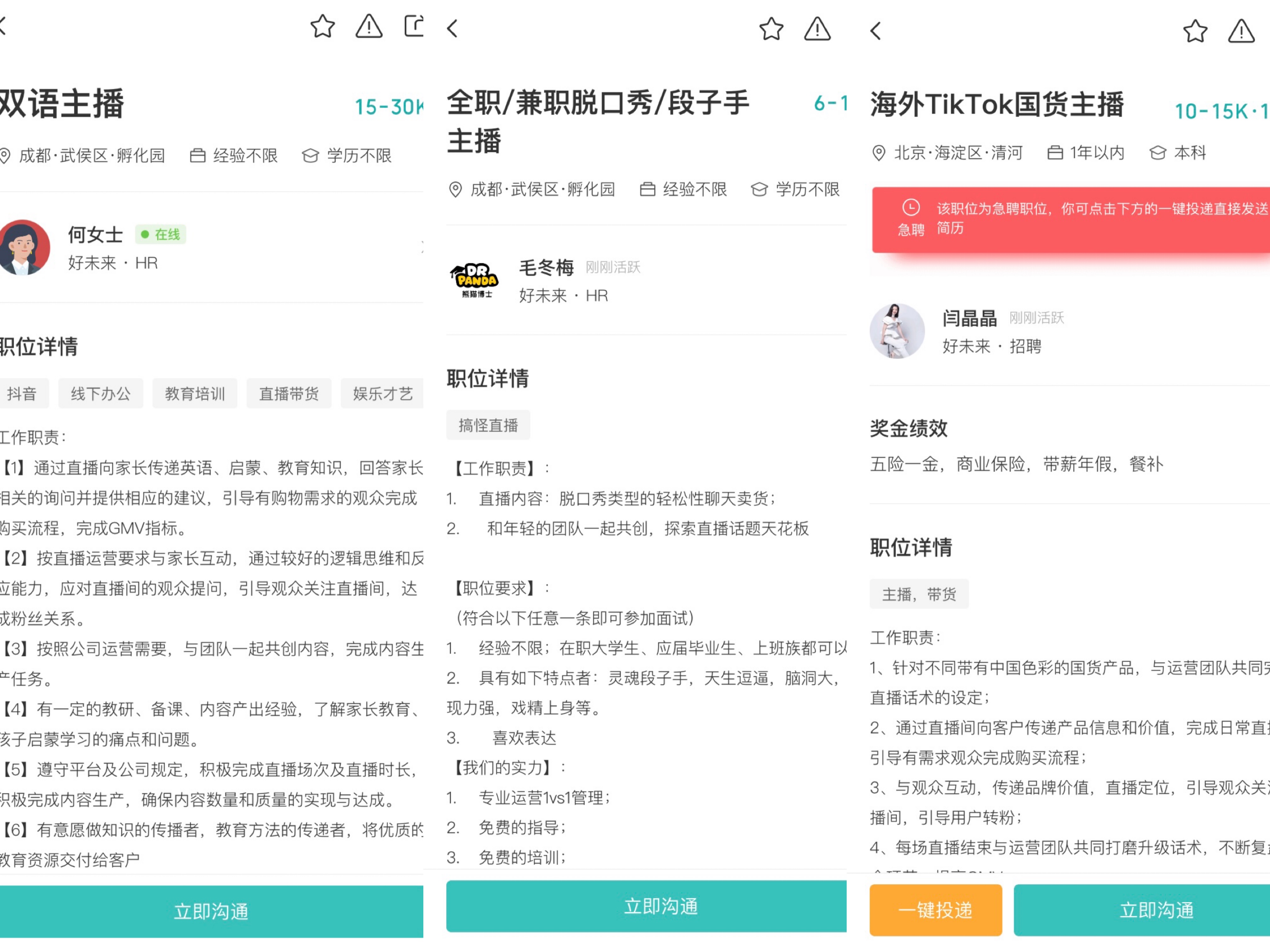1270x952 pixels.
Task: Click 立即沟通 on the 双语主播 page
Action: pyautogui.click(x=211, y=911)
